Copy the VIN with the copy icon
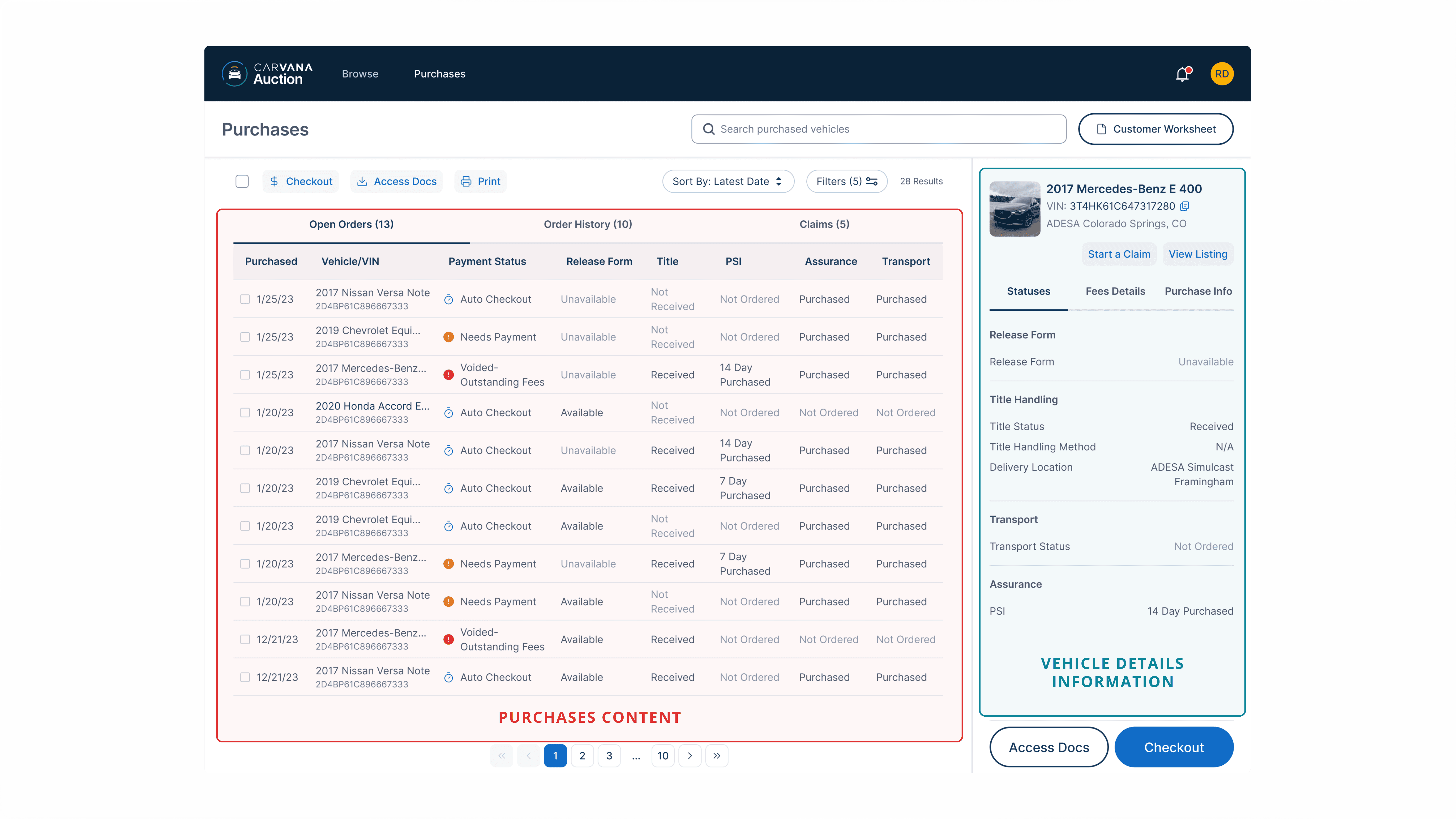Screen dimensions: 1456x819 tap(1185, 206)
